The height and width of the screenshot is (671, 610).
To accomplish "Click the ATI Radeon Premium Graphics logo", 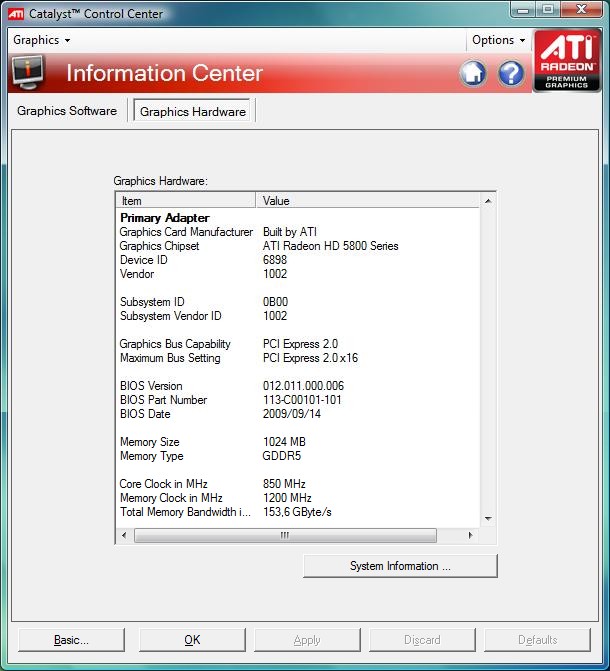I will click(x=567, y=60).
